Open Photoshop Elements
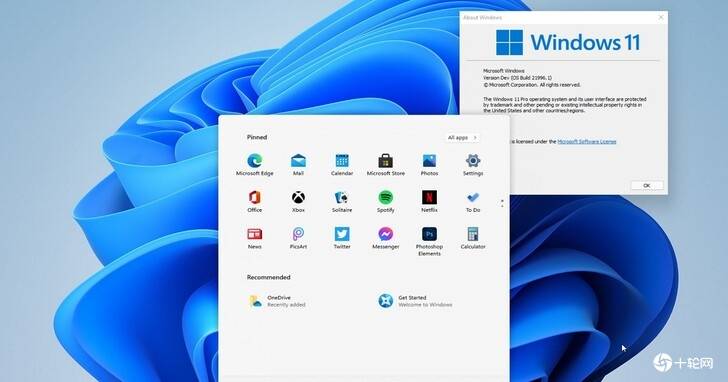The height and width of the screenshot is (382, 728). [x=429, y=241]
